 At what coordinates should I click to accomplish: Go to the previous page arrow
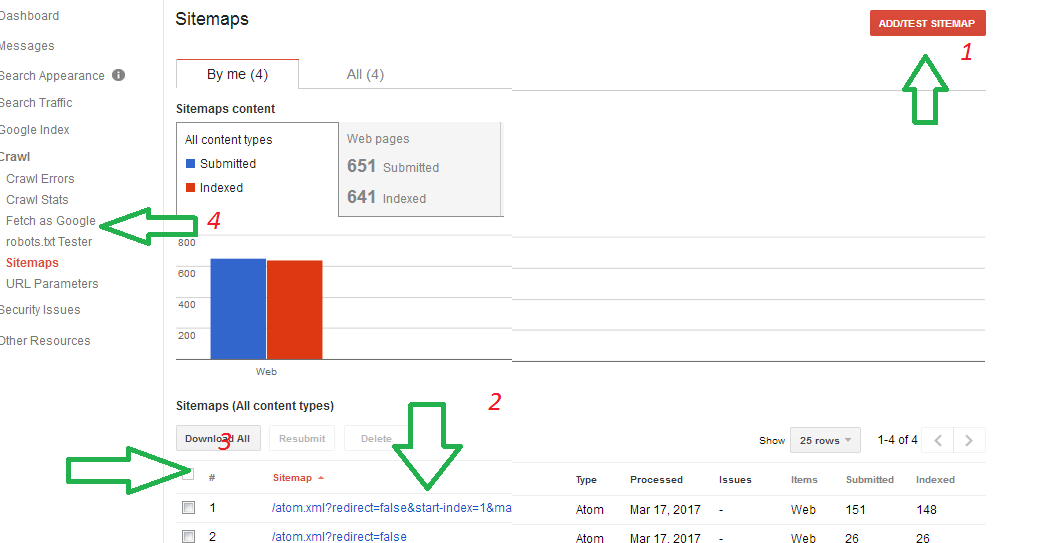pyautogui.click(x=938, y=440)
